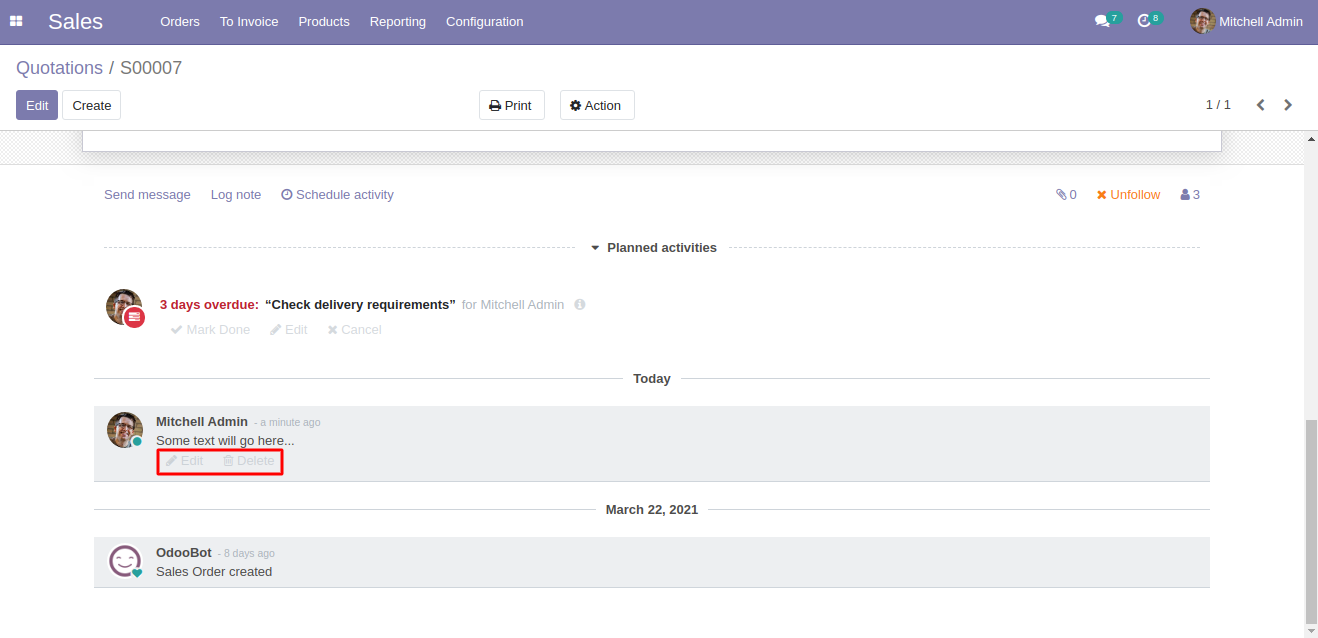Click the activity info icon
The height and width of the screenshot is (638, 1318).
(x=580, y=305)
